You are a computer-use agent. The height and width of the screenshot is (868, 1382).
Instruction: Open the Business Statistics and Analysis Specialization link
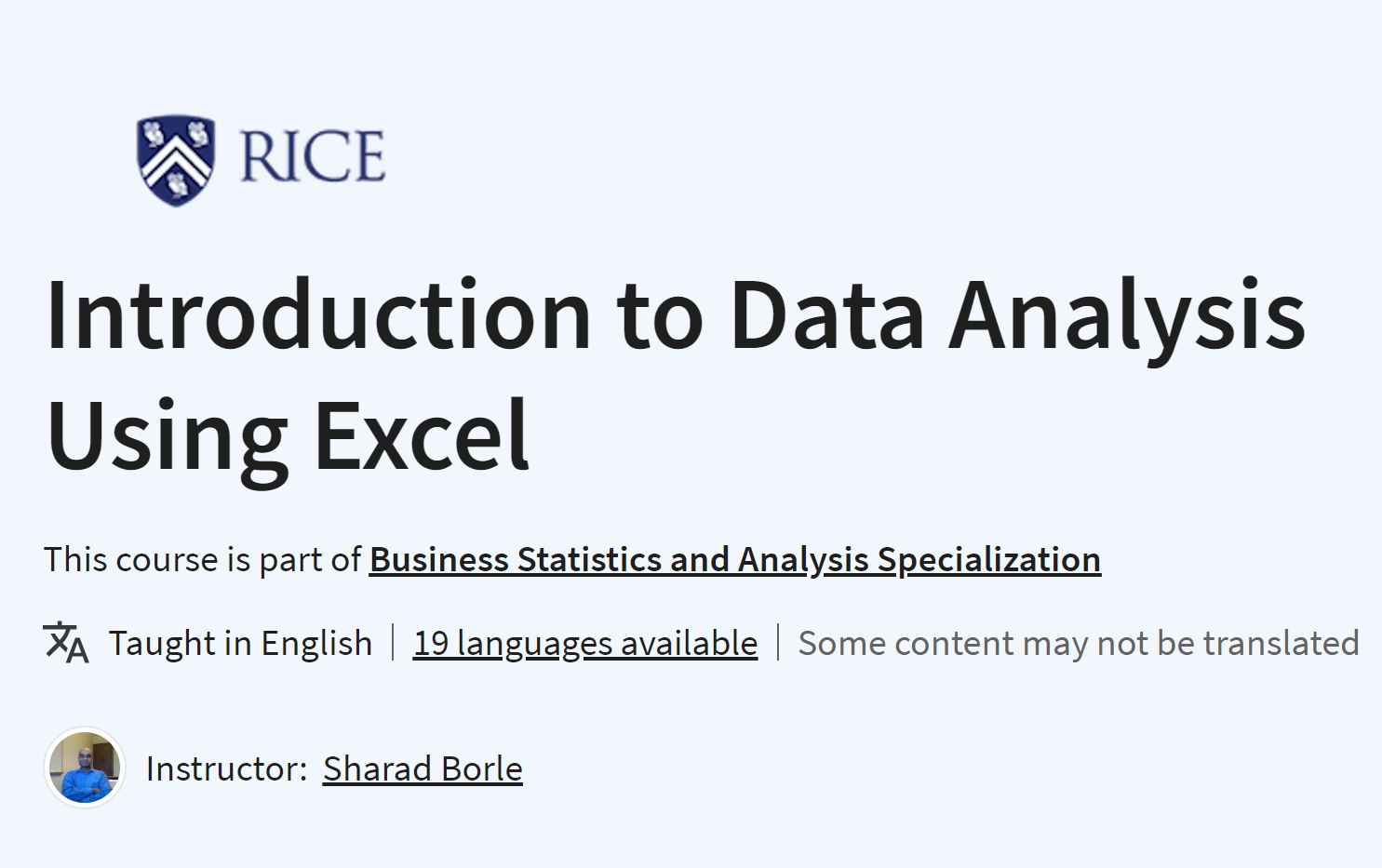[735, 559]
